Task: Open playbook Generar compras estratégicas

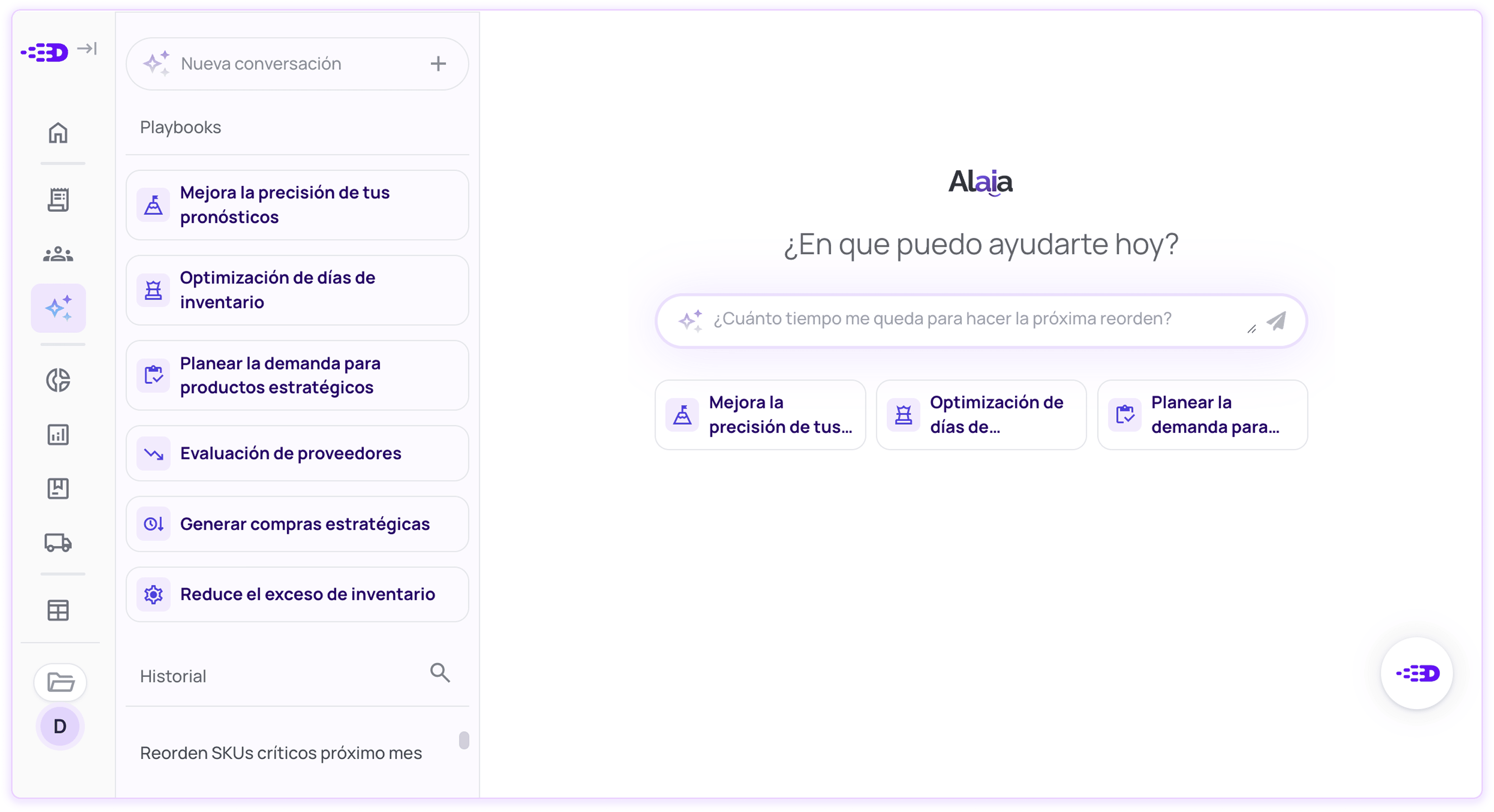Action: coord(297,524)
